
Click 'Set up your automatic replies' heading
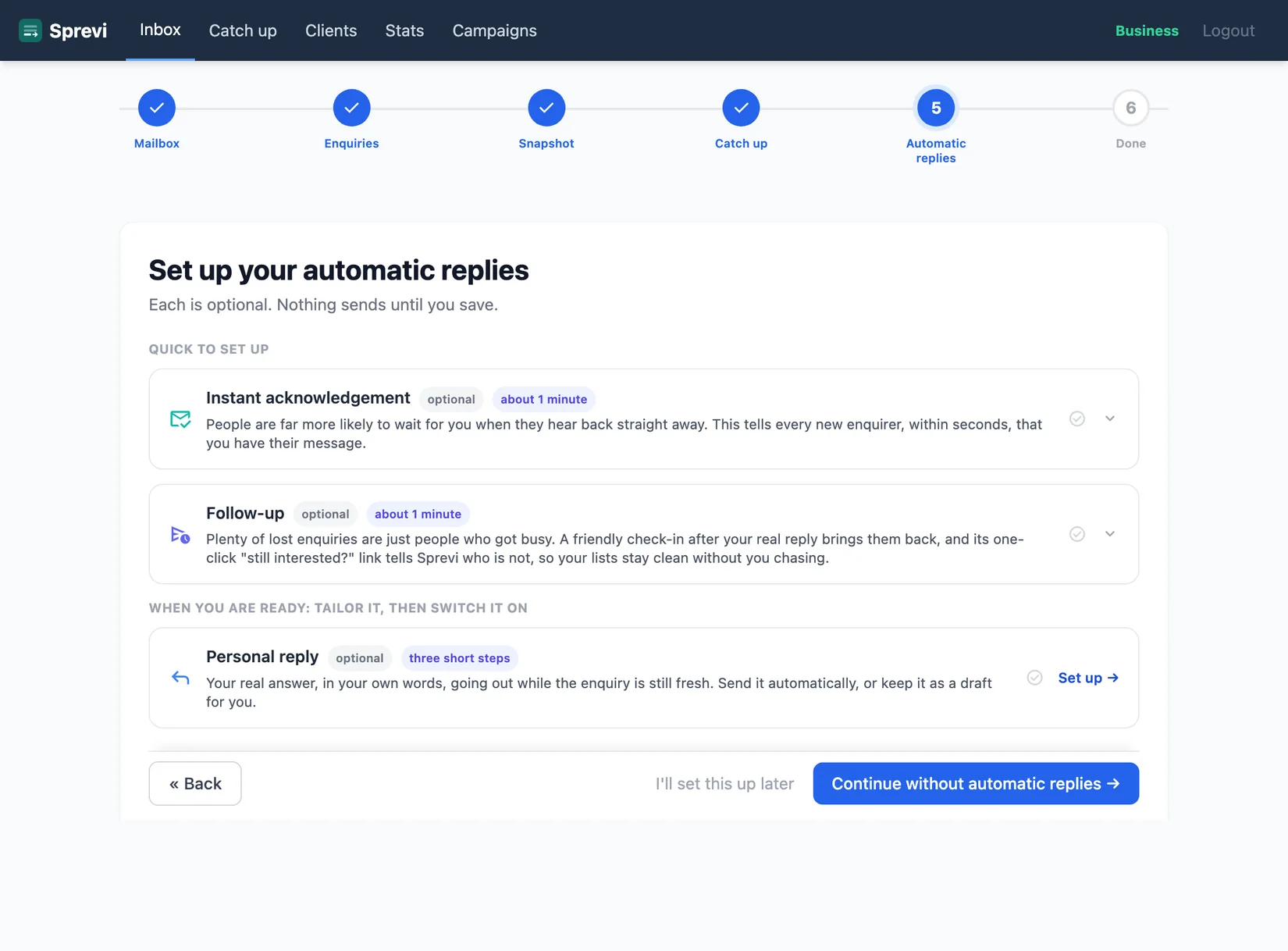coord(339,270)
